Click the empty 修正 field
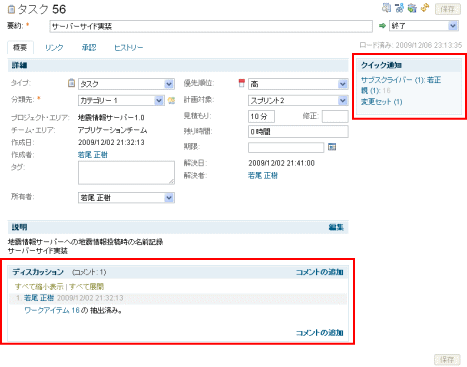This screenshot has height=367, width=467. (335, 116)
